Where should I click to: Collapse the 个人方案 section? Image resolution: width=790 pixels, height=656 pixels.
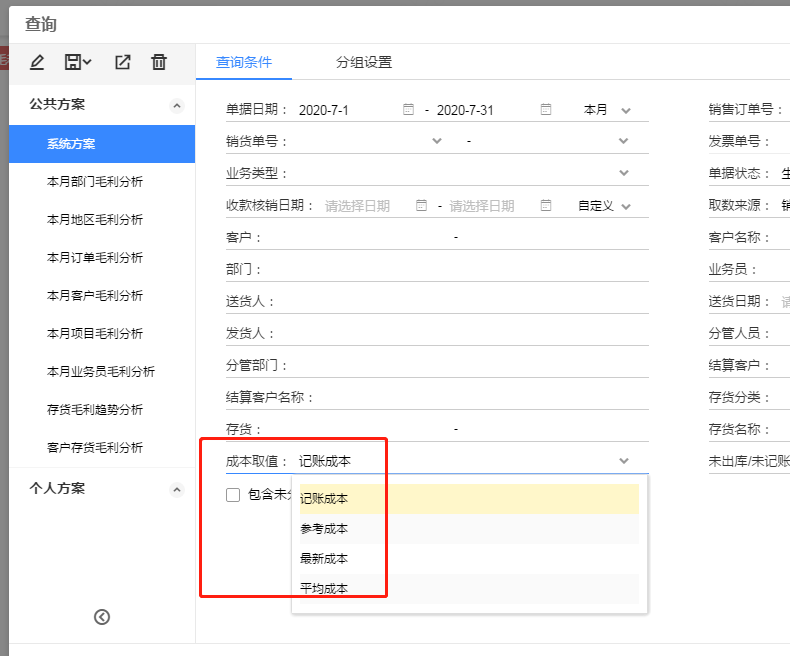click(176, 490)
